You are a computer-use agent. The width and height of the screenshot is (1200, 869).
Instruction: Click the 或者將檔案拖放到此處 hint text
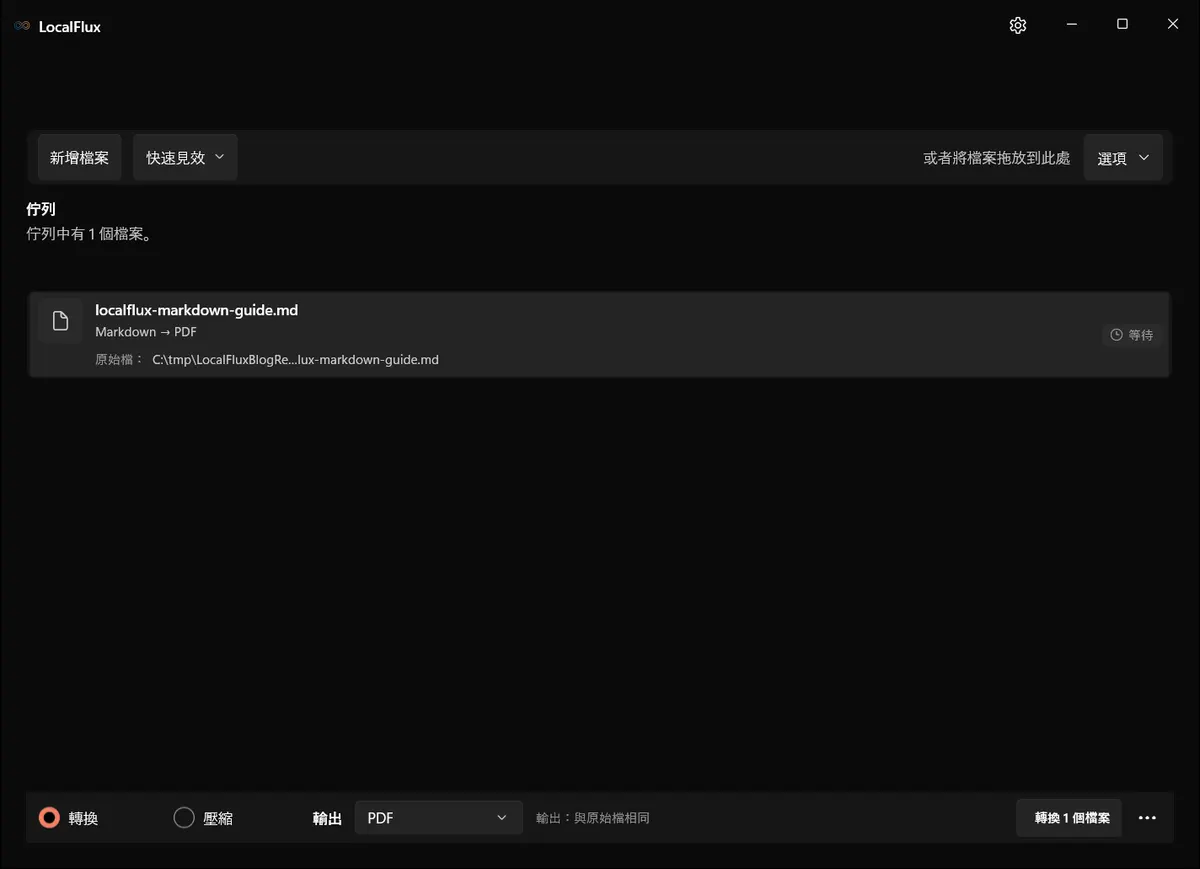[x=997, y=158]
